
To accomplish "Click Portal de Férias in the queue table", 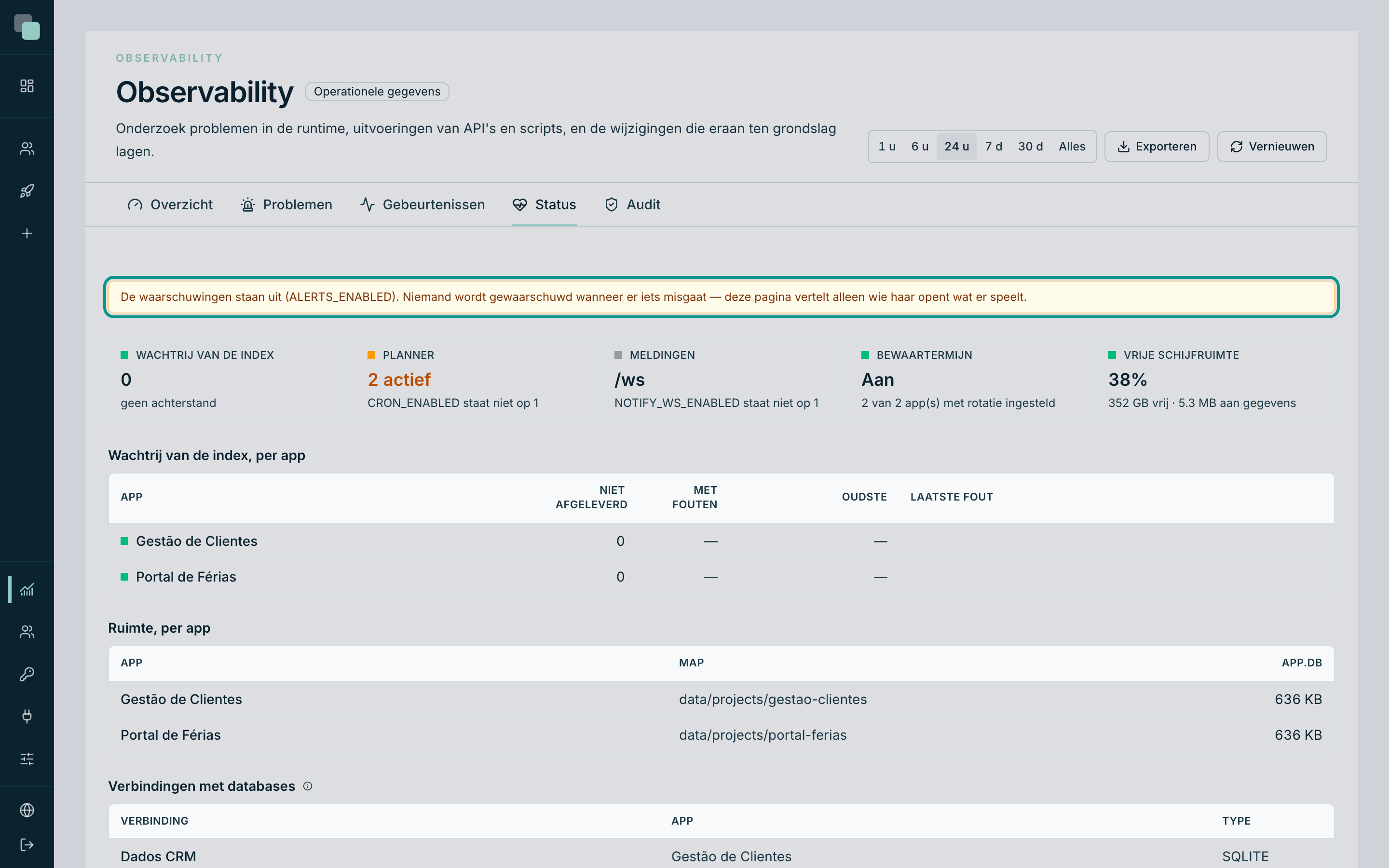I will coord(186,577).
